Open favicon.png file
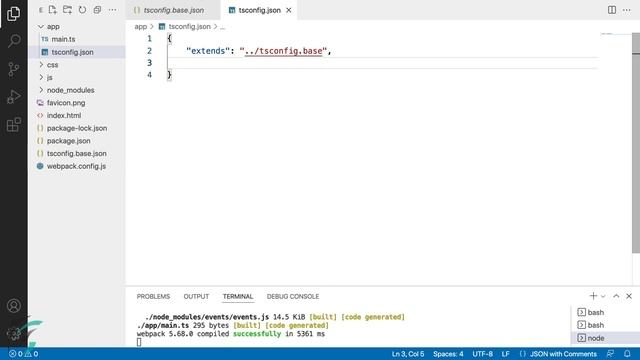Screen dimensions: 640x360 (77, 102)
